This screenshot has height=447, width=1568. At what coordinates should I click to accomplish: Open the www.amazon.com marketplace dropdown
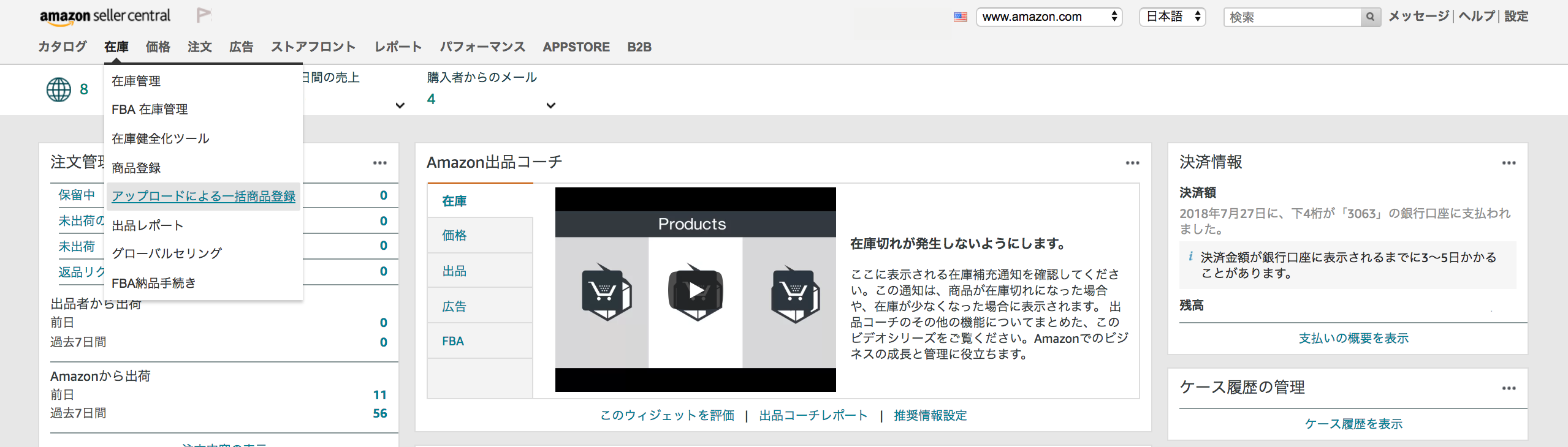coord(1049,17)
